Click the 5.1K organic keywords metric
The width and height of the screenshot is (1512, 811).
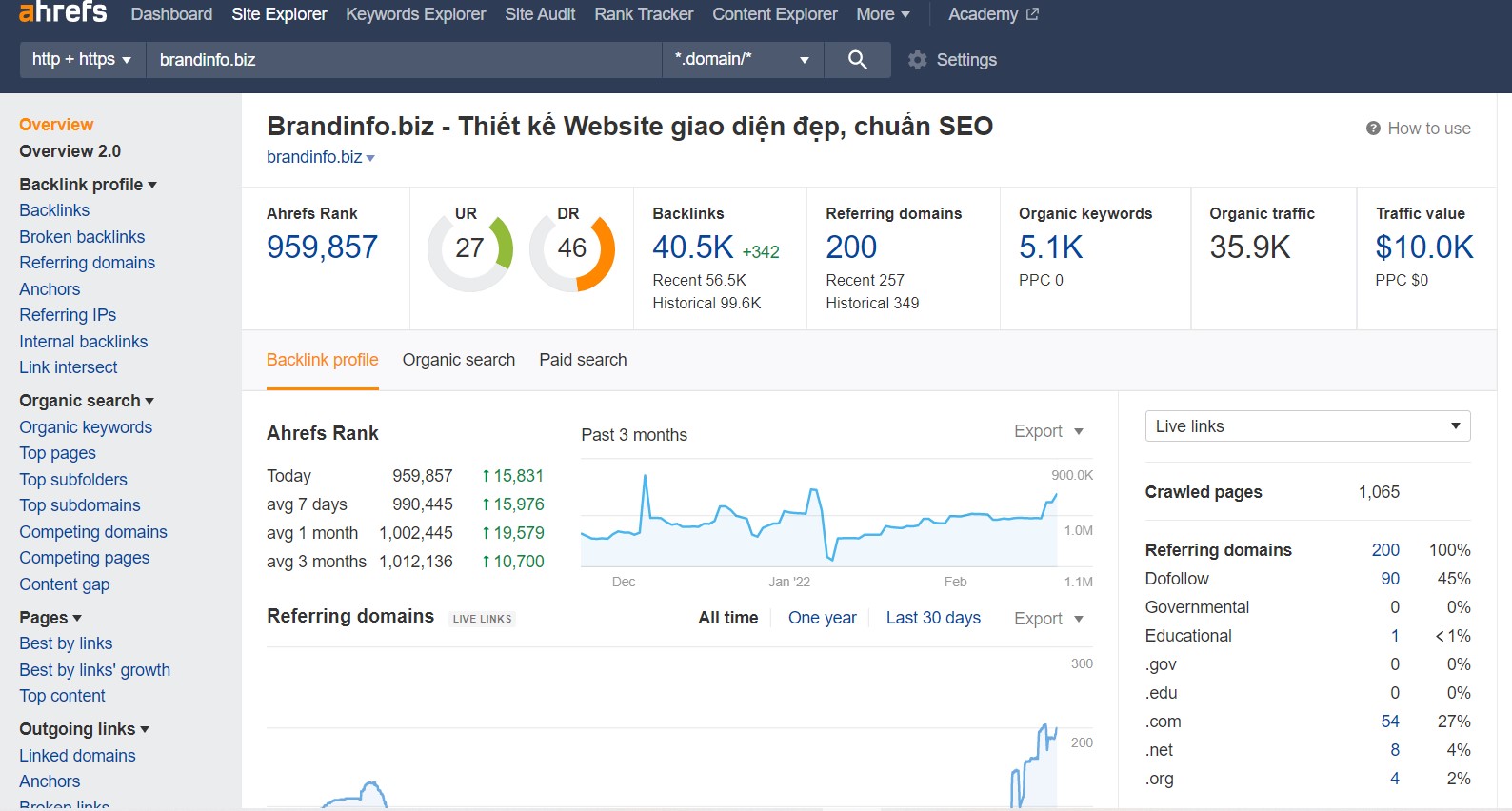click(1051, 247)
